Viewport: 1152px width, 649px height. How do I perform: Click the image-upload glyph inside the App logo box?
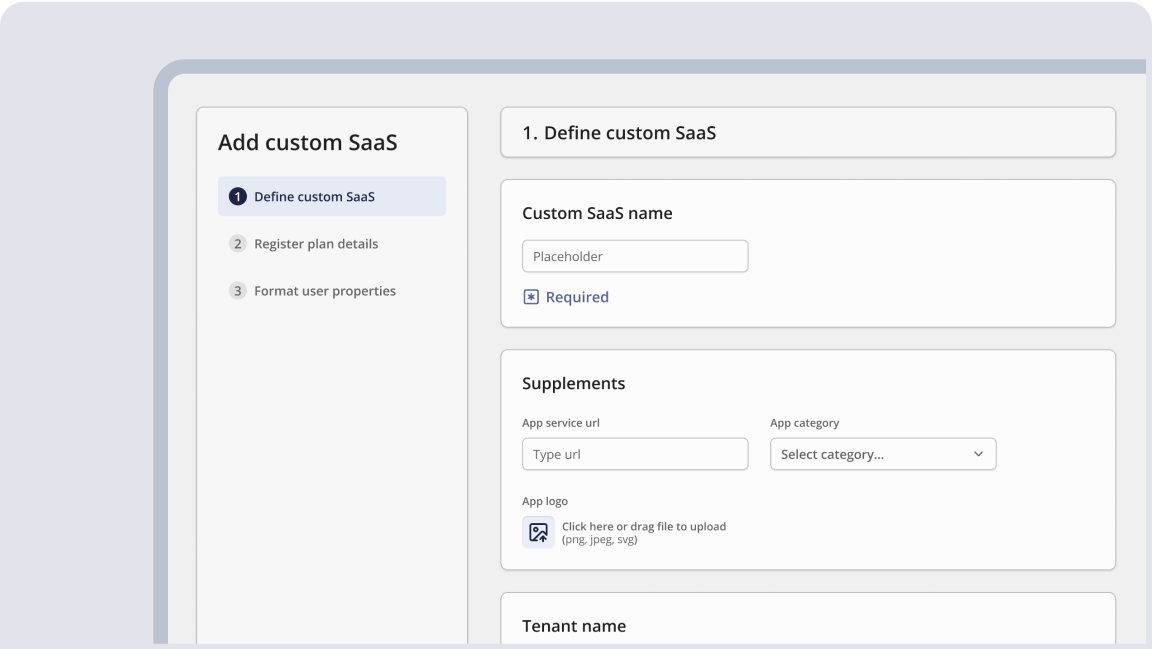(x=538, y=532)
